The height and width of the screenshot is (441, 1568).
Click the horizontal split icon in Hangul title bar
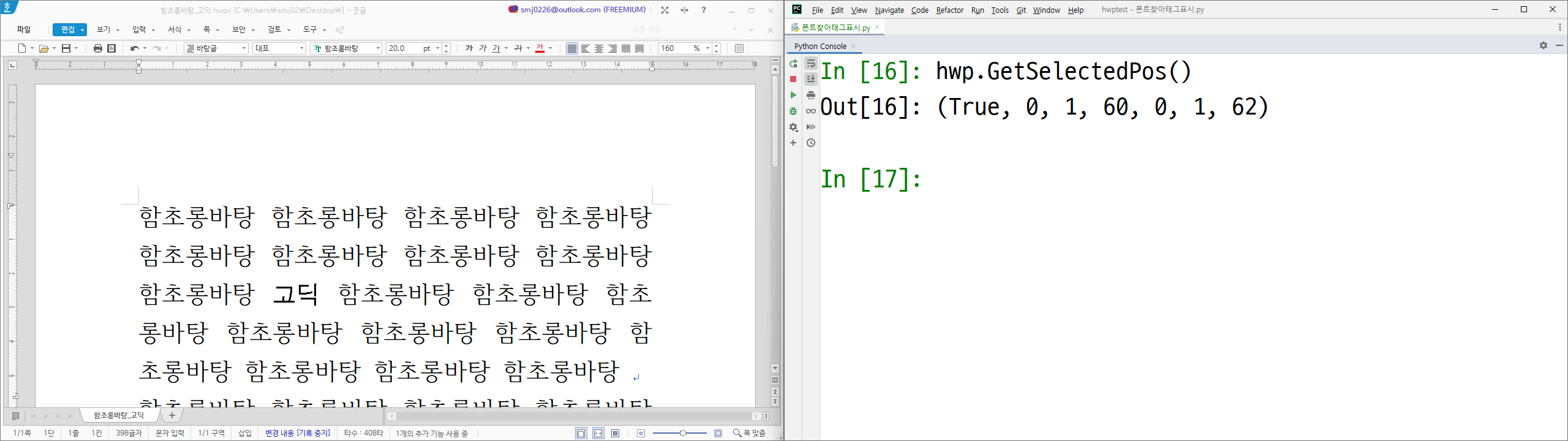click(x=684, y=10)
